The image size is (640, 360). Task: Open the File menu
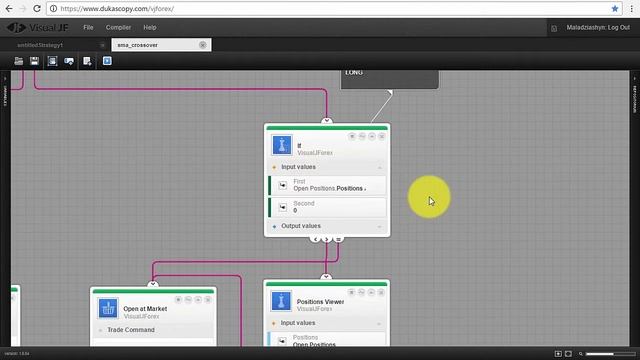[88, 27]
